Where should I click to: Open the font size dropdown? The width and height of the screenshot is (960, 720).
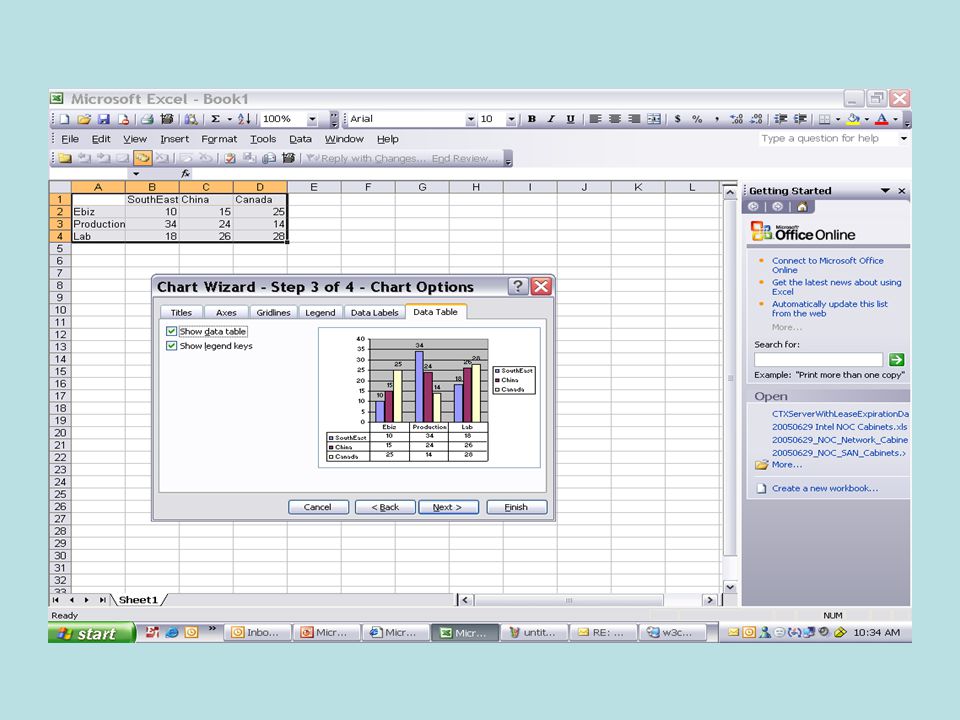[511, 119]
